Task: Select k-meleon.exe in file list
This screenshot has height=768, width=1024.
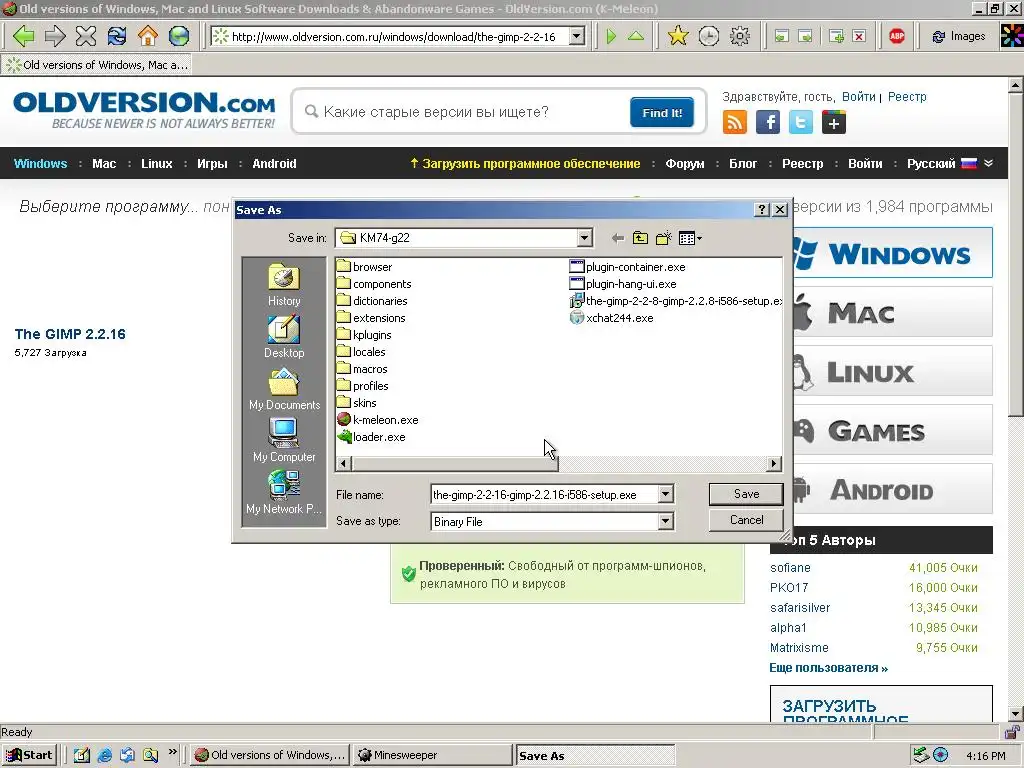Action: point(377,419)
